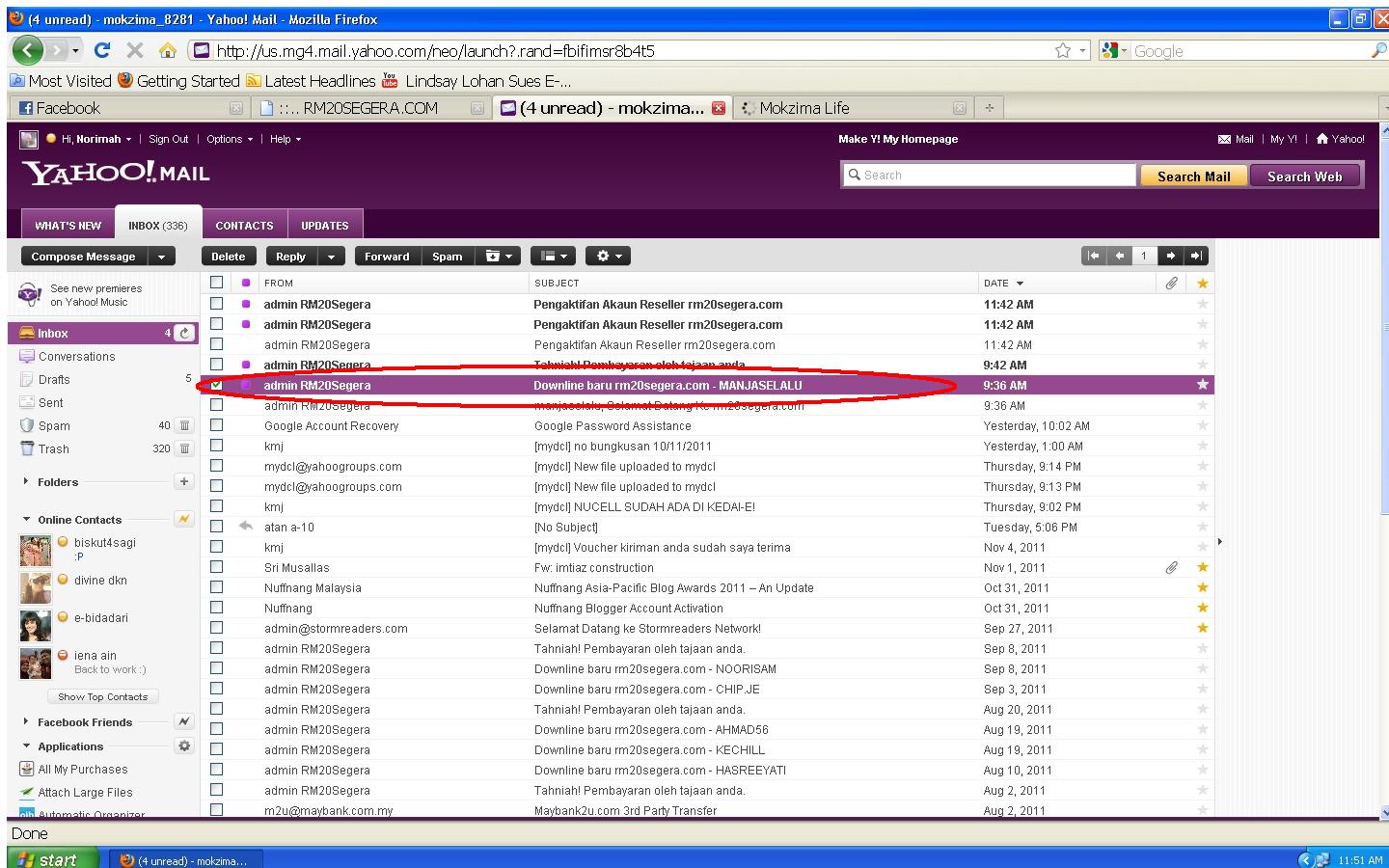Image resolution: width=1389 pixels, height=868 pixels.
Task: Go to next page of messages
Action: [x=1170, y=256]
